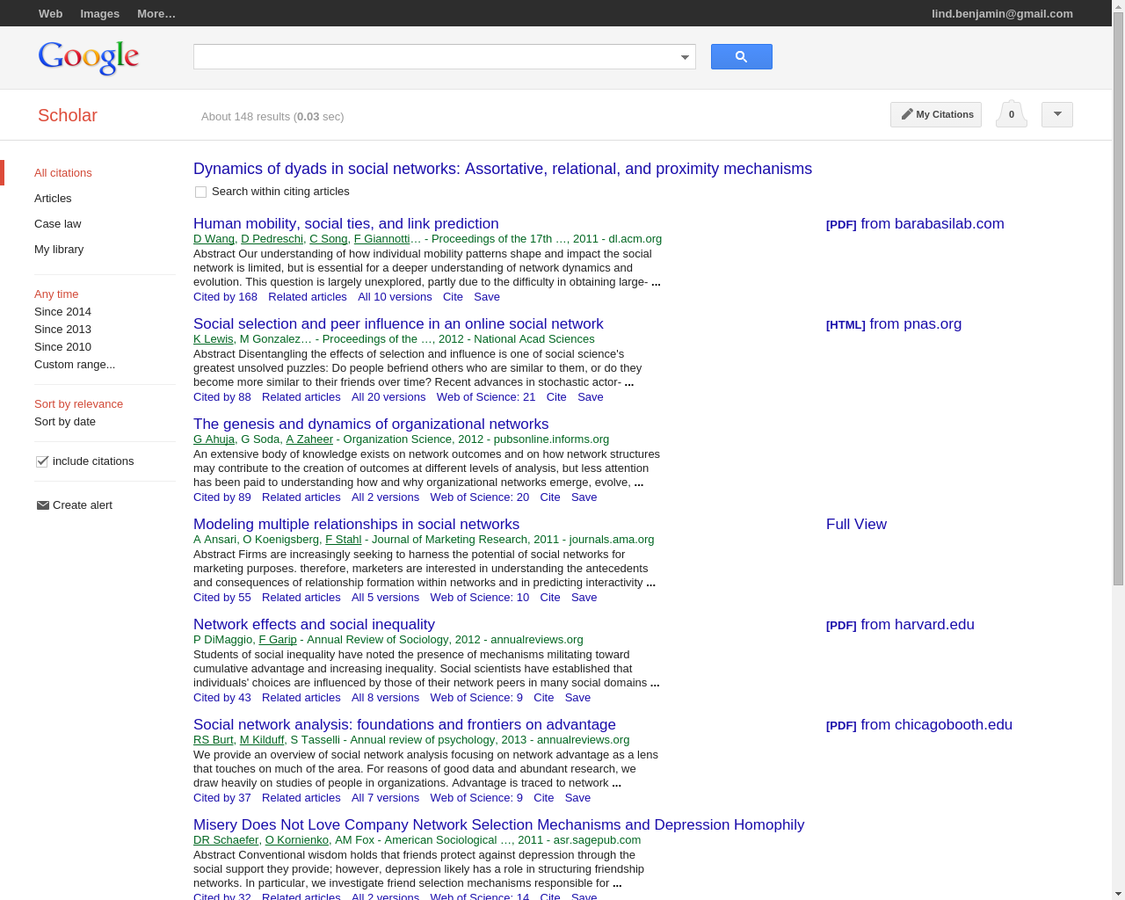Open author A Zaheer profile link
The height and width of the screenshot is (900, 1125).
pos(309,439)
